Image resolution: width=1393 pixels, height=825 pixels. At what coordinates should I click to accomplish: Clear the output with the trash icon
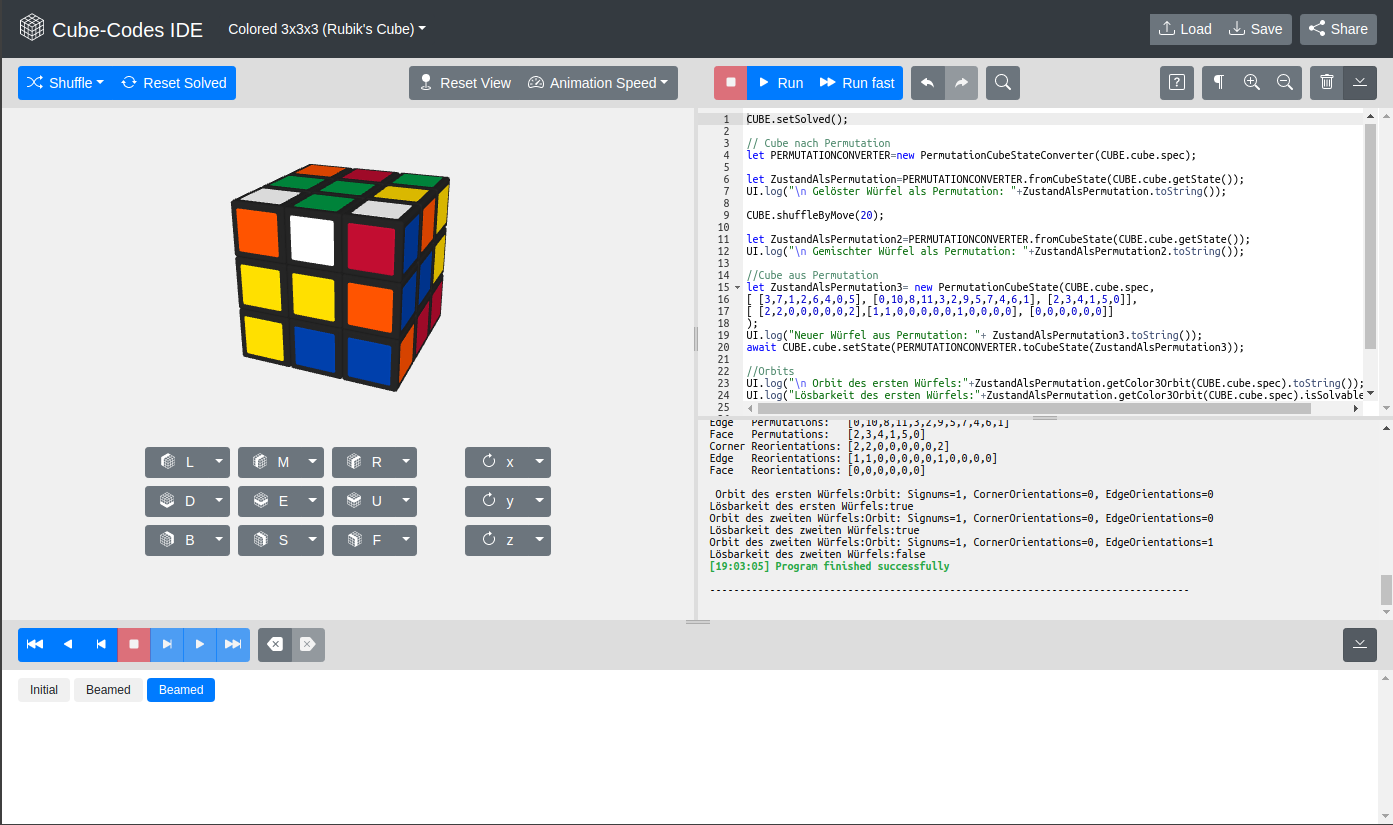[x=1326, y=83]
